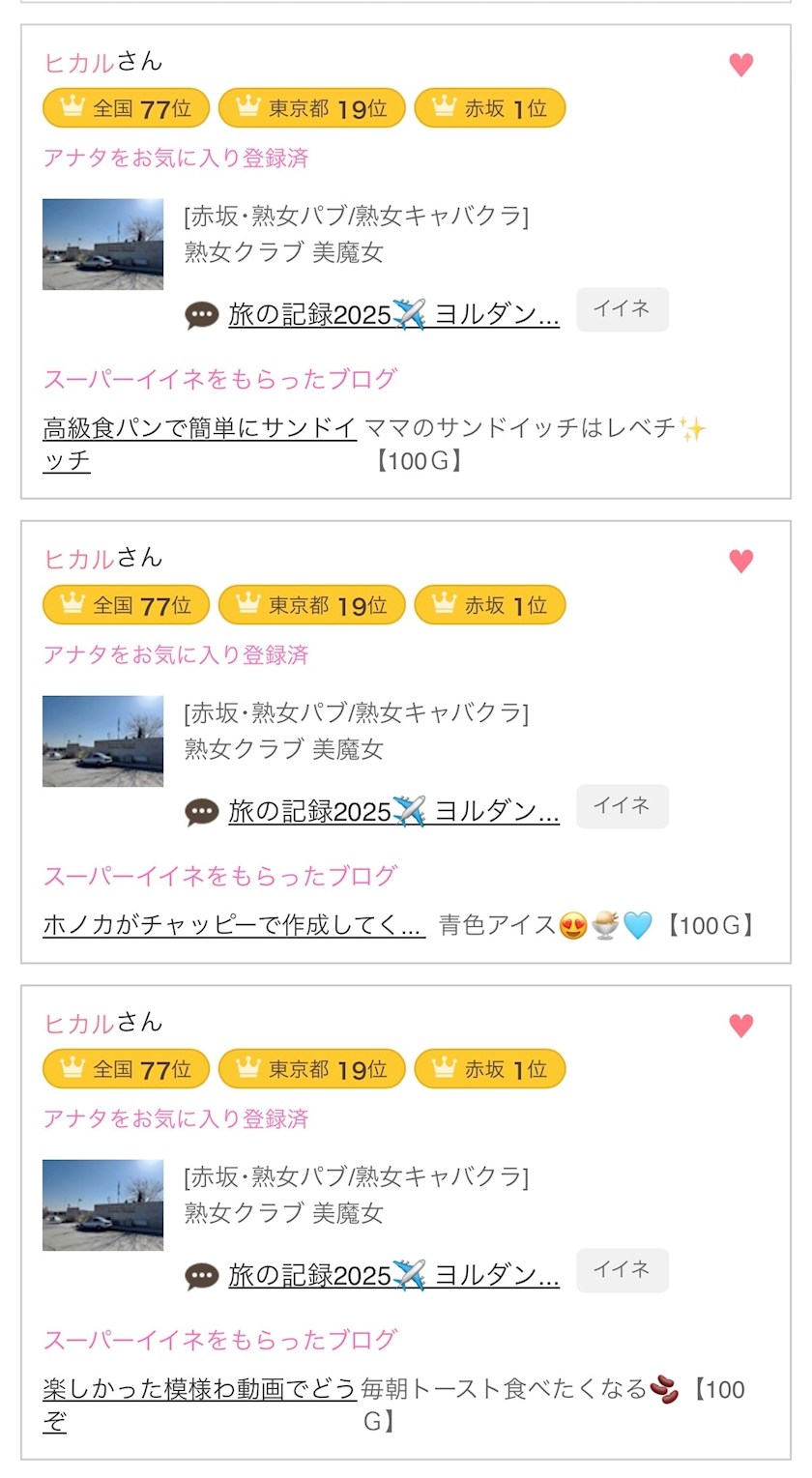Click speech bubble icon in the middle card

point(202,812)
